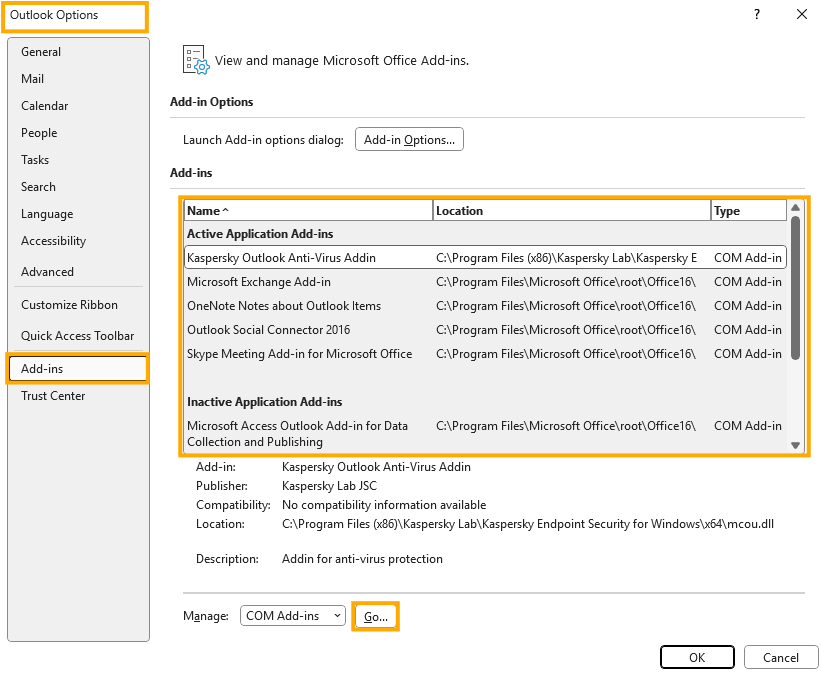Click the add-ins list scrollbar thumb

click(795, 288)
